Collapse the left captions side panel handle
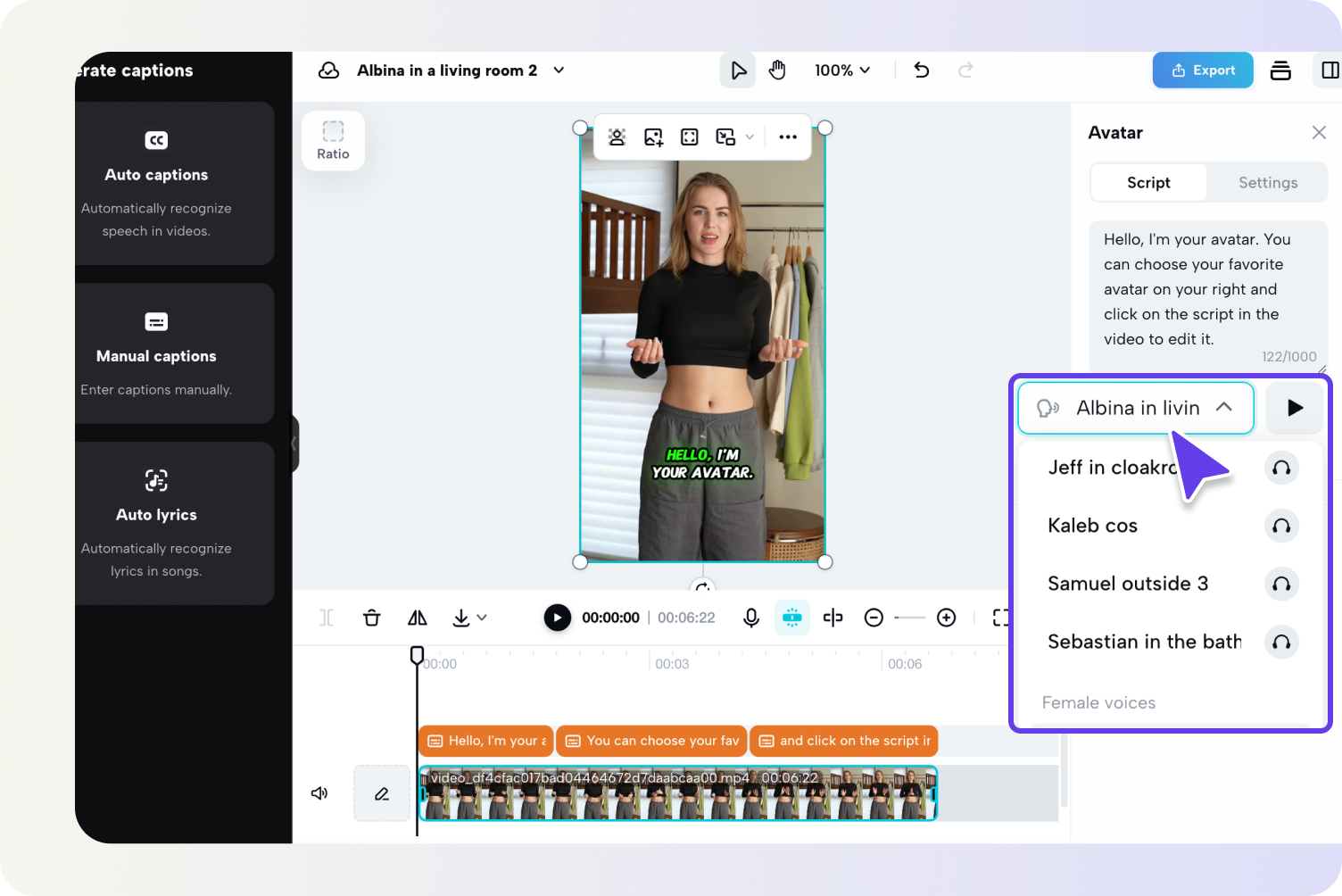The height and width of the screenshot is (896, 1342). [x=294, y=443]
